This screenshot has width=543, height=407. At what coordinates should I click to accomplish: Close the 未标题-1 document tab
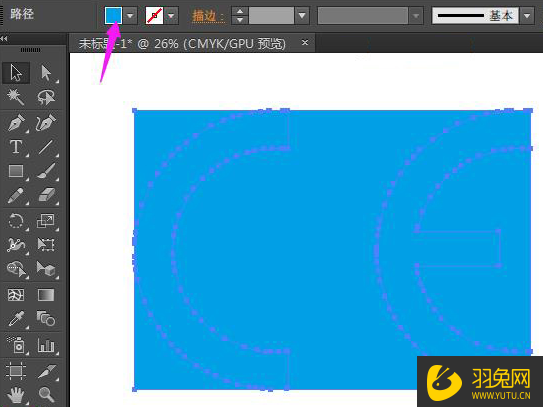(305, 43)
